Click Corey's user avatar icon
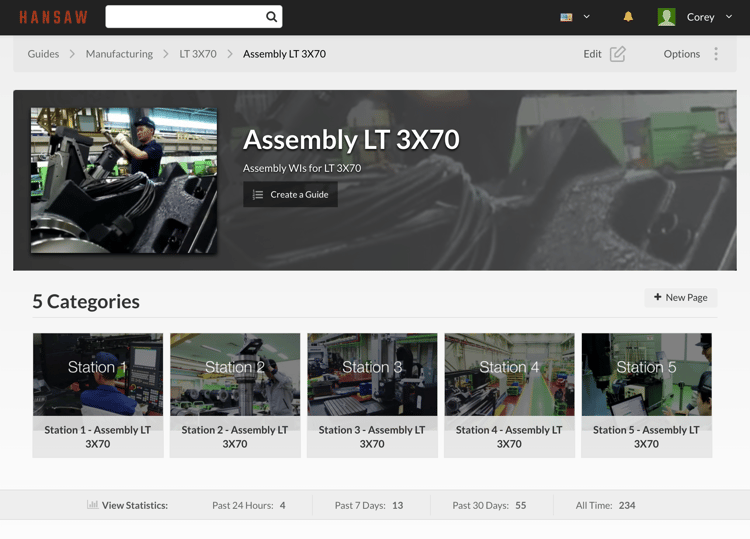 point(667,17)
